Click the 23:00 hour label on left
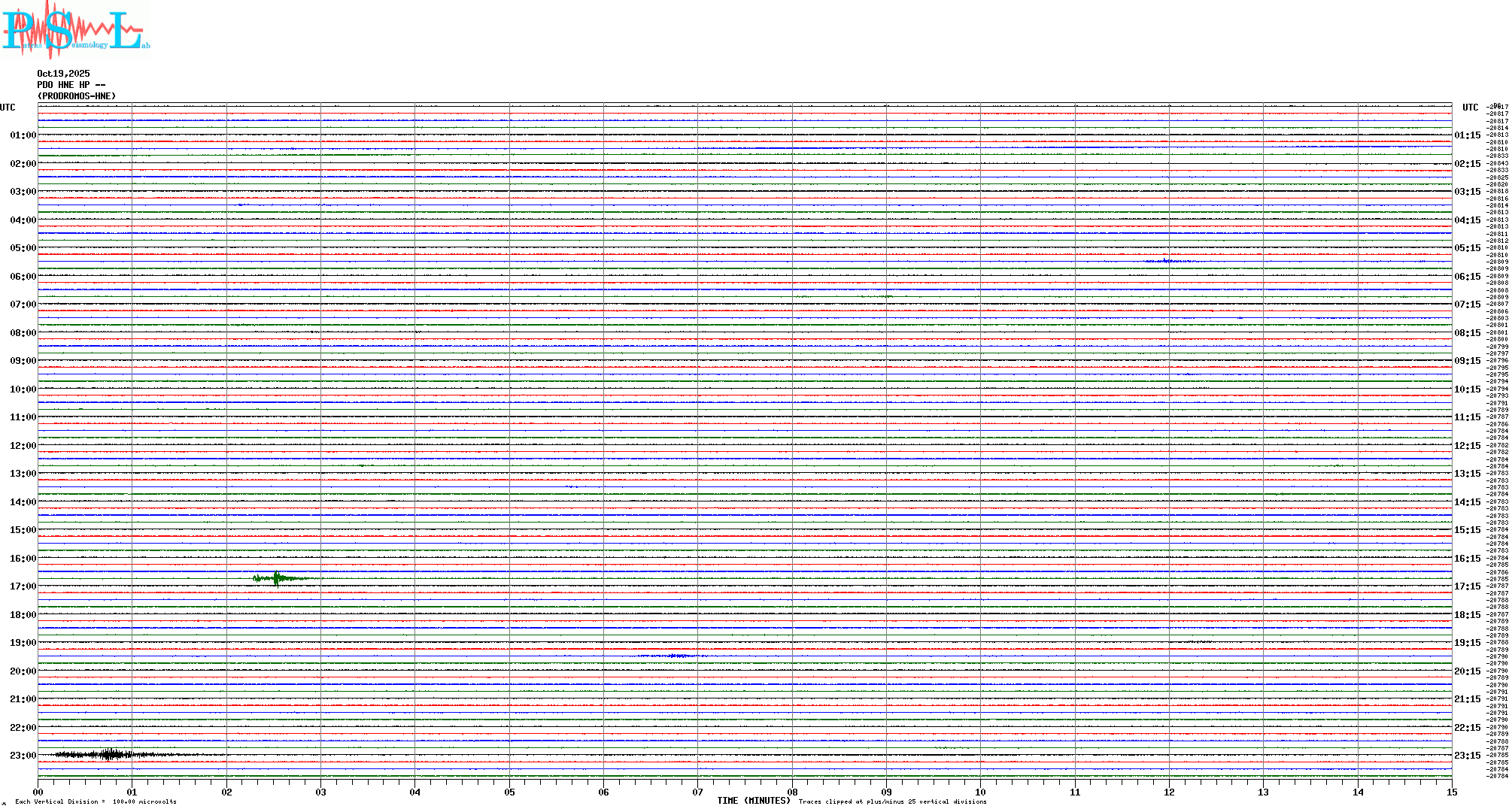 pos(23,756)
